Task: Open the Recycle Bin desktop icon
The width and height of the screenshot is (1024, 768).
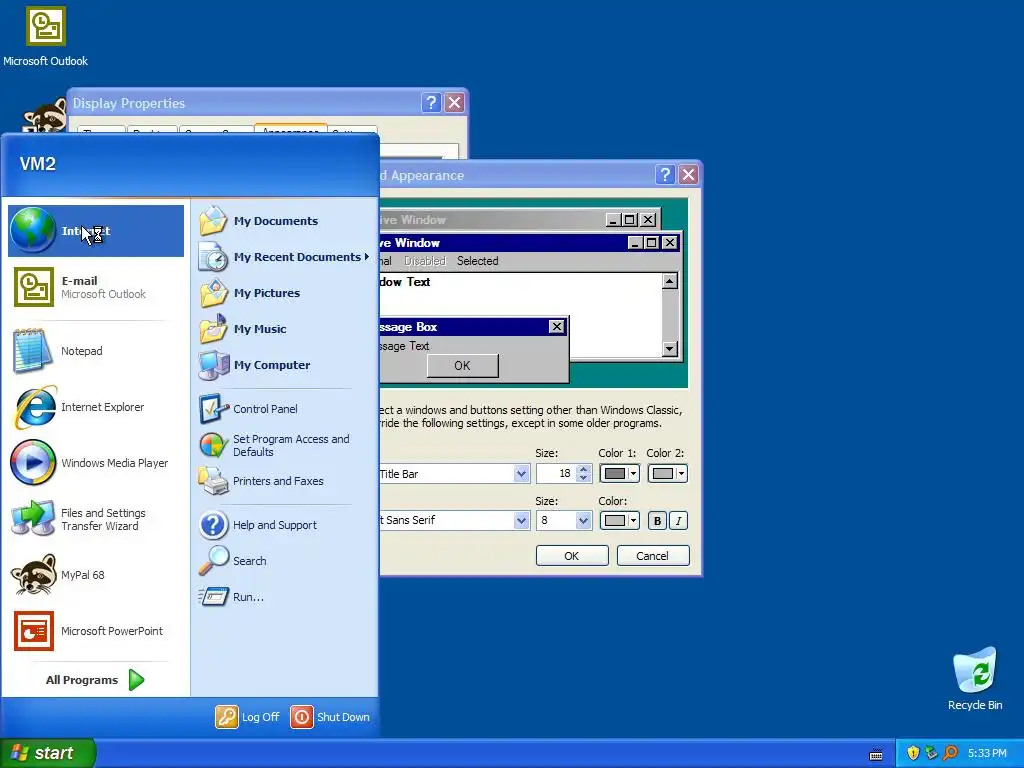Action: (x=975, y=679)
